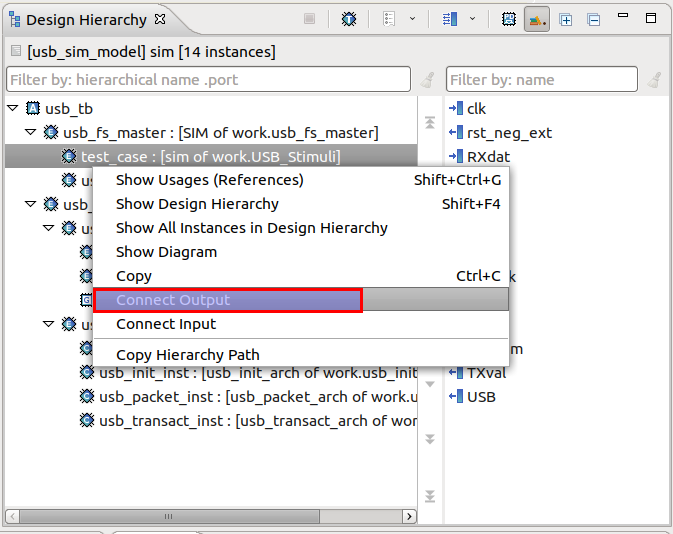The image size is (673, 534).
Task: Collapse the usb_fs_master tree node
Action: 30,132
